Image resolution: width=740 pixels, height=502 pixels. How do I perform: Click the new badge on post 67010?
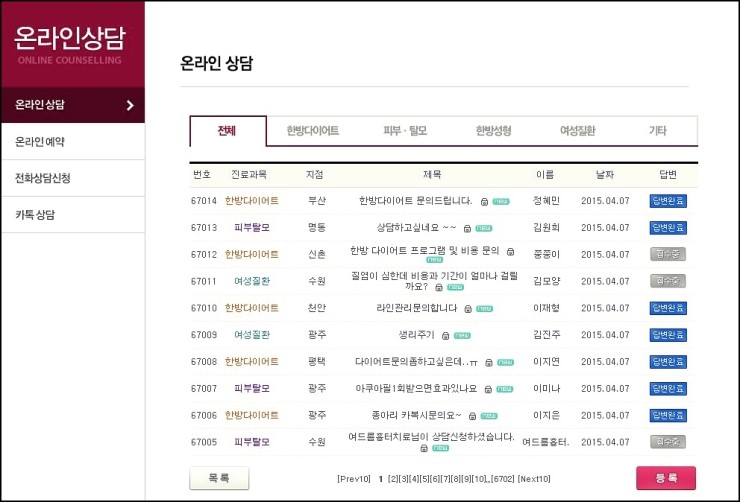point(485,309)
